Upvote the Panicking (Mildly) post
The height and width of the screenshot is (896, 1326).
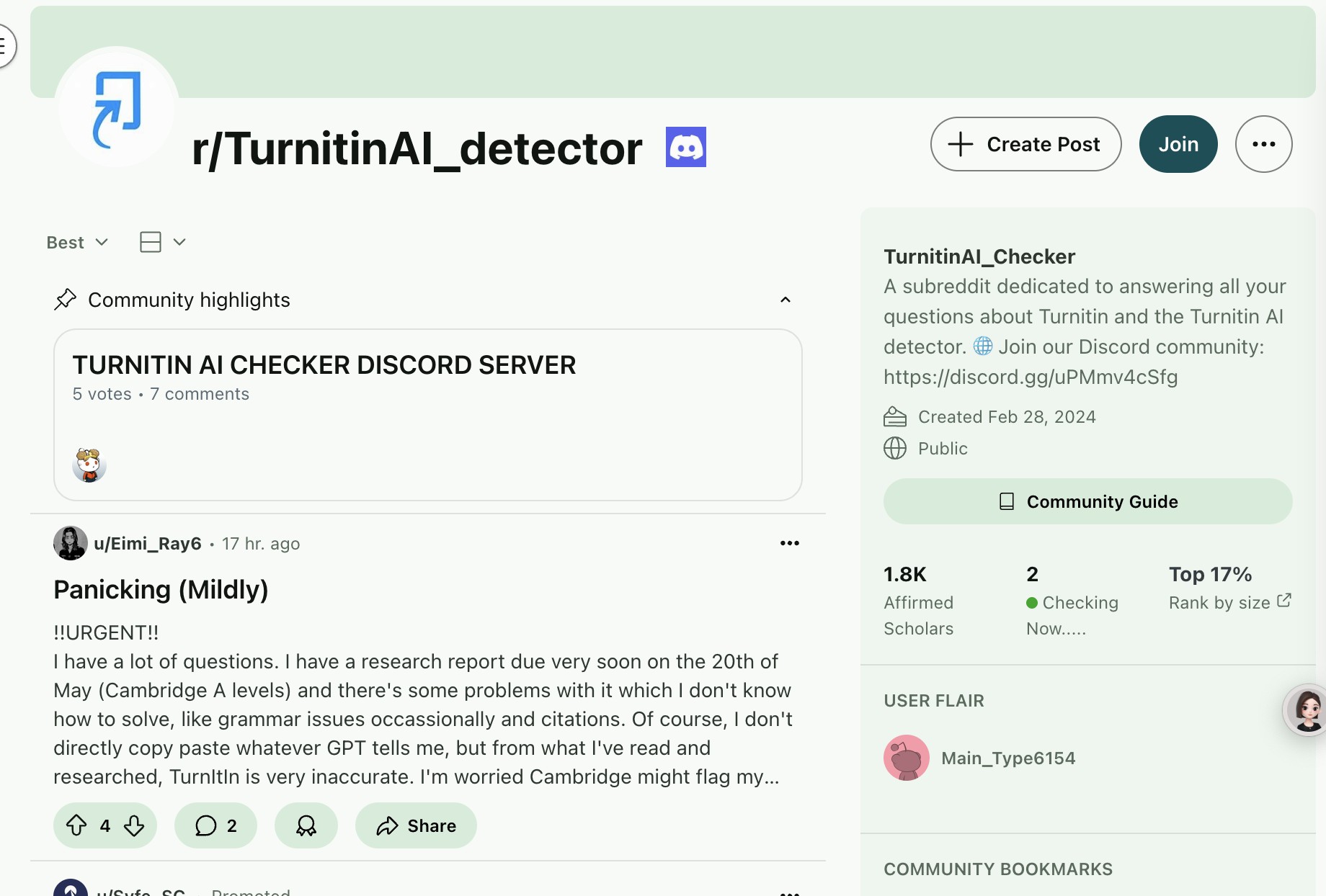coord(76,825)
